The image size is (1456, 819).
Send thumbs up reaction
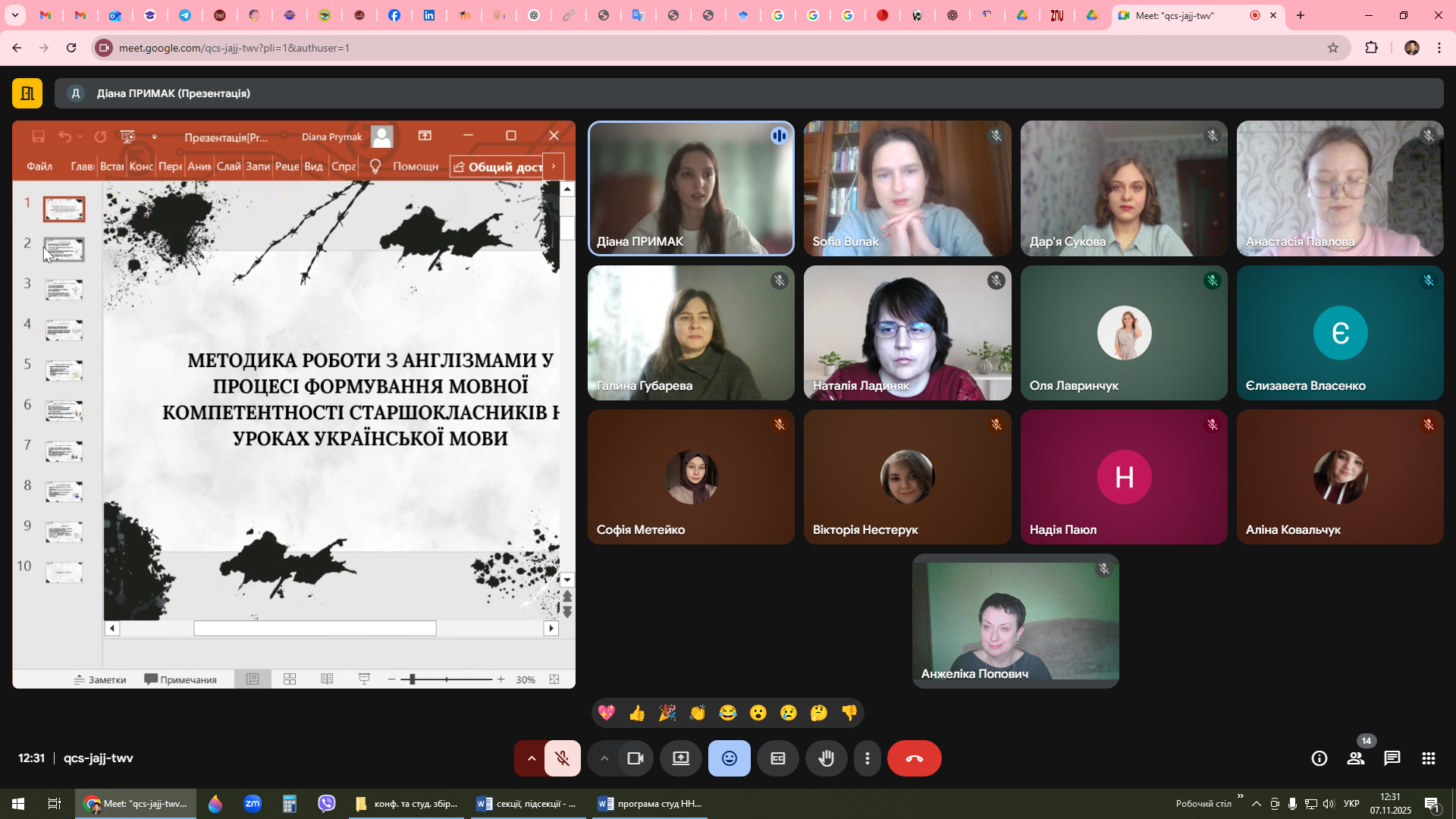[637, 713]
